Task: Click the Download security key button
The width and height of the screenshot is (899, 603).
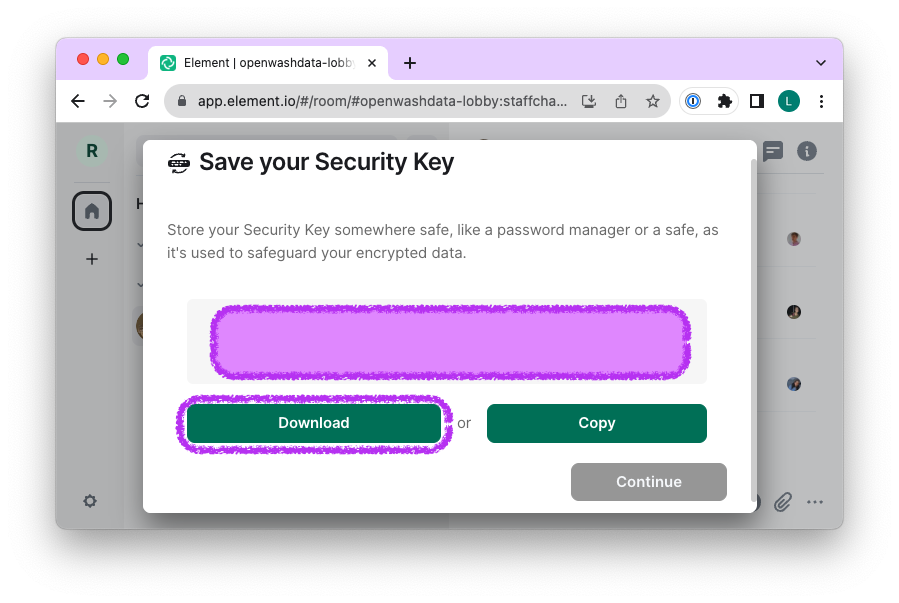Action: click(x=313, y=423)
